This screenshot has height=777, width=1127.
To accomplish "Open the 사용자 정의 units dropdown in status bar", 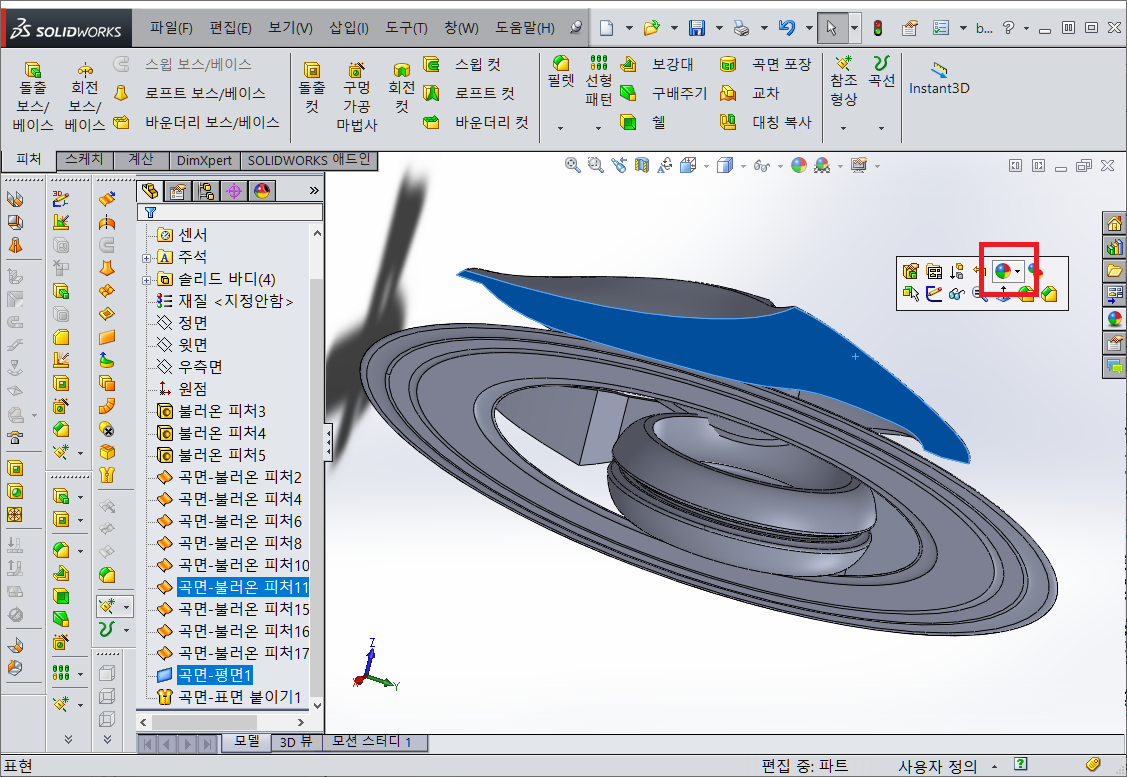I will (x=995, y=766).
